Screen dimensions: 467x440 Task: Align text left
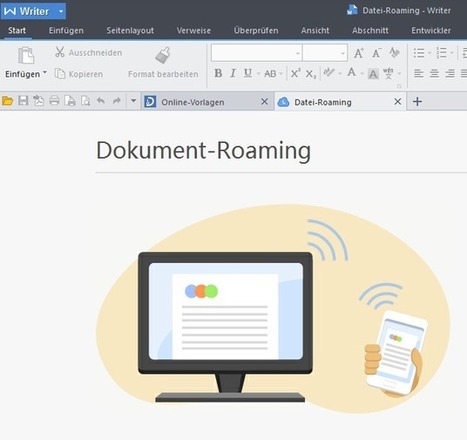(419, 73)
